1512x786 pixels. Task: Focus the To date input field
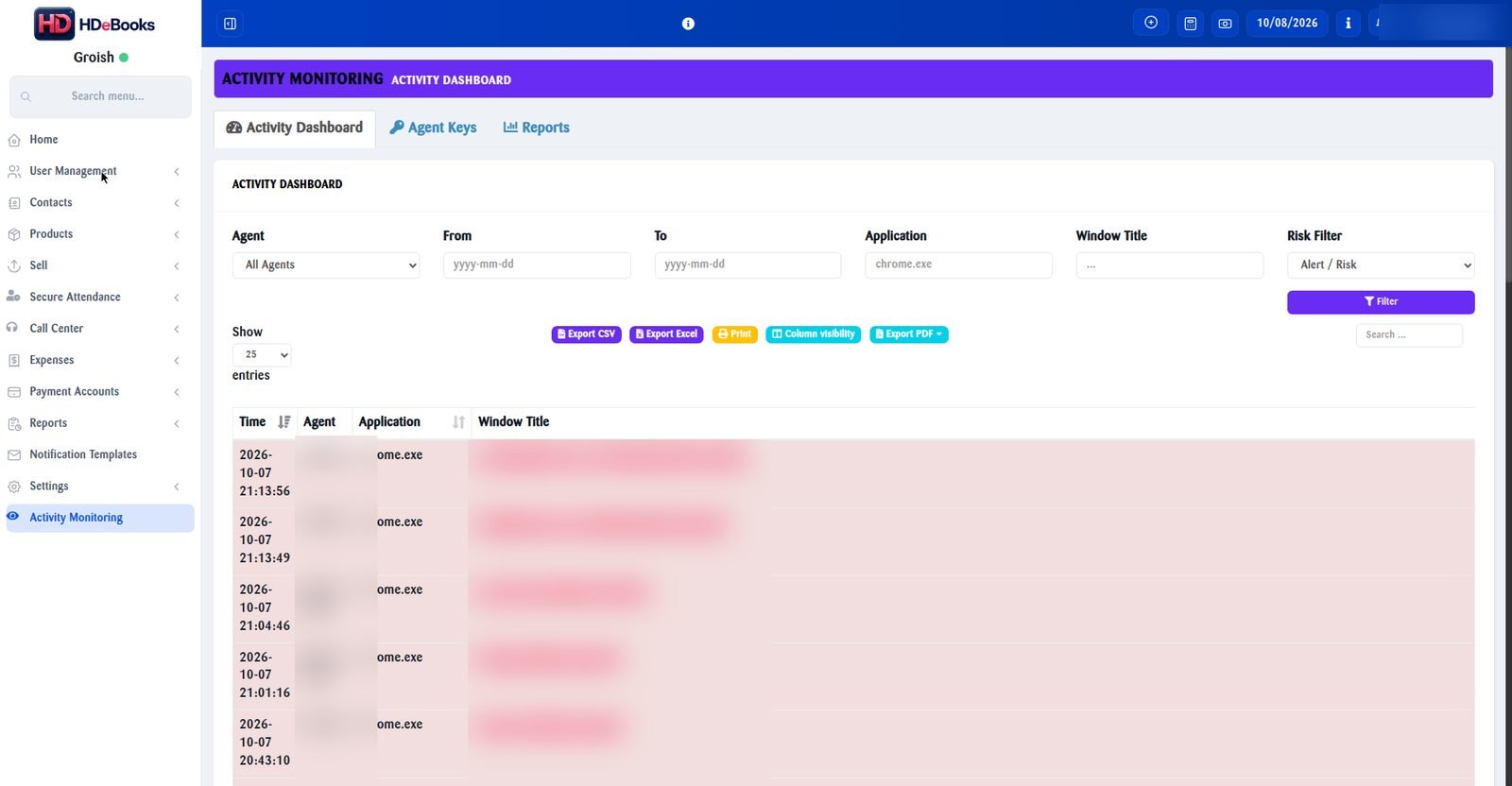[747, 265]
